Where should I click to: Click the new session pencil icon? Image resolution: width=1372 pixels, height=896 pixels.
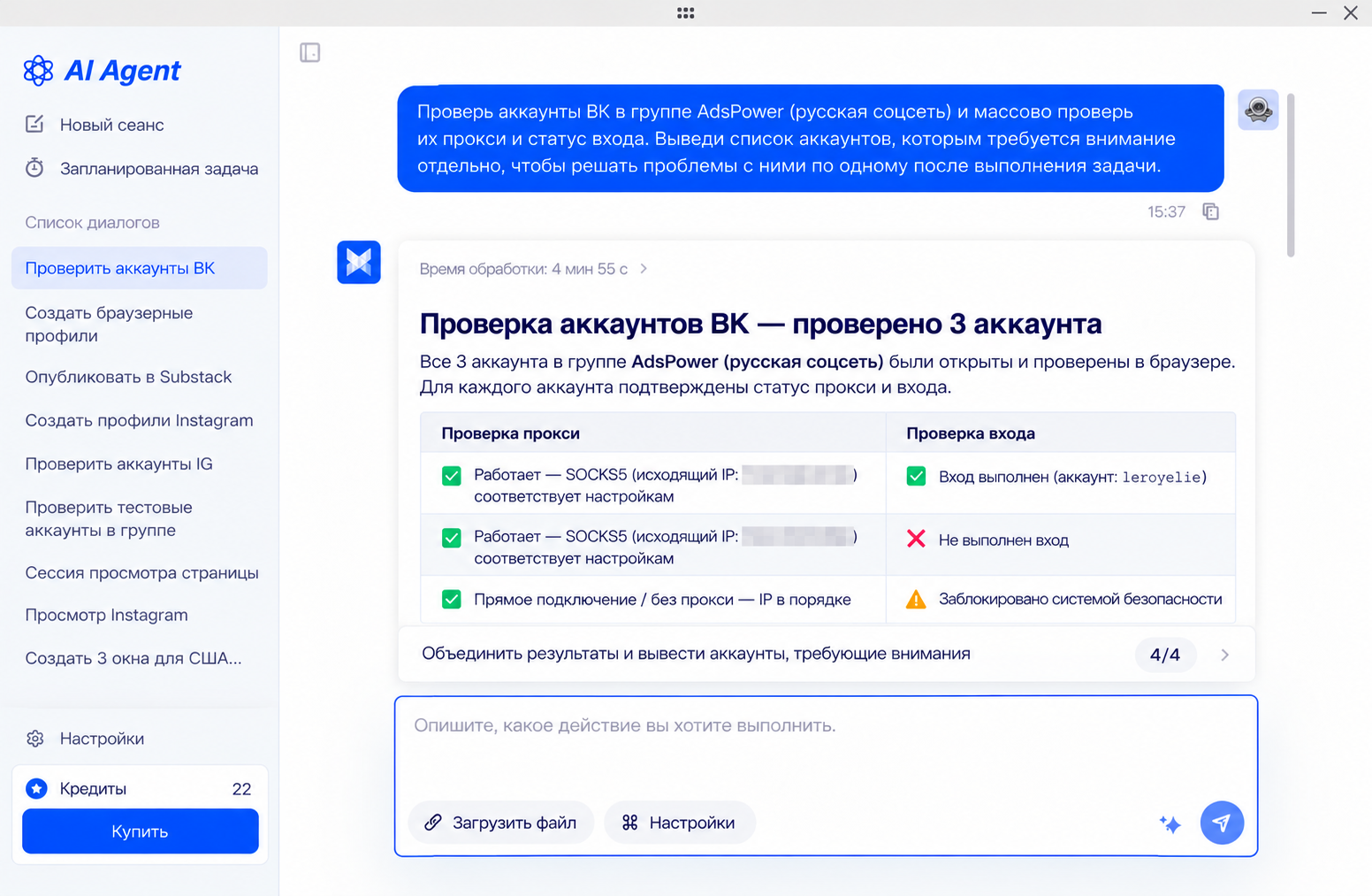pos(34,124)
